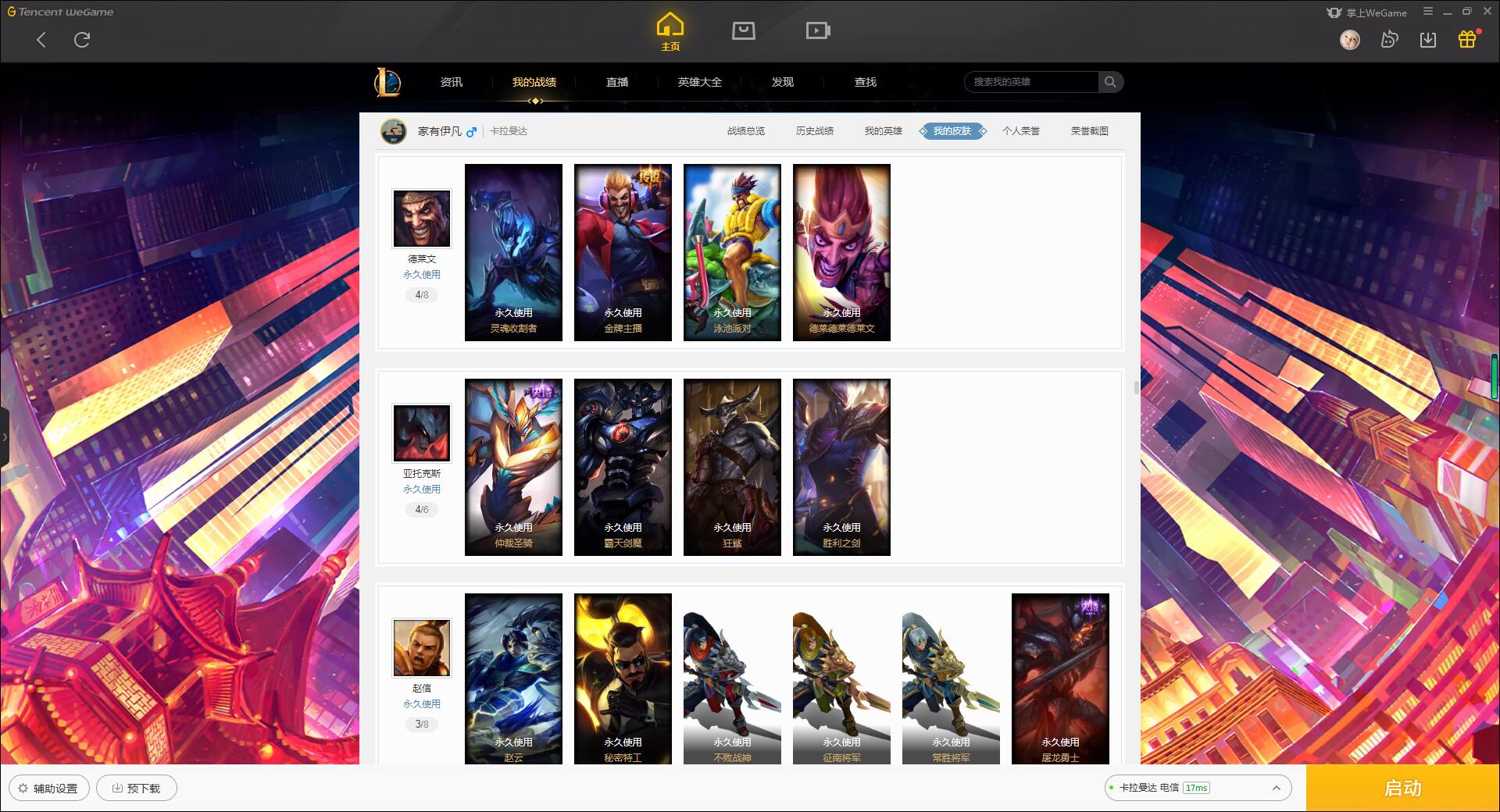Click the 4/8 skin count under 德莱文

(x=422, y=295)
